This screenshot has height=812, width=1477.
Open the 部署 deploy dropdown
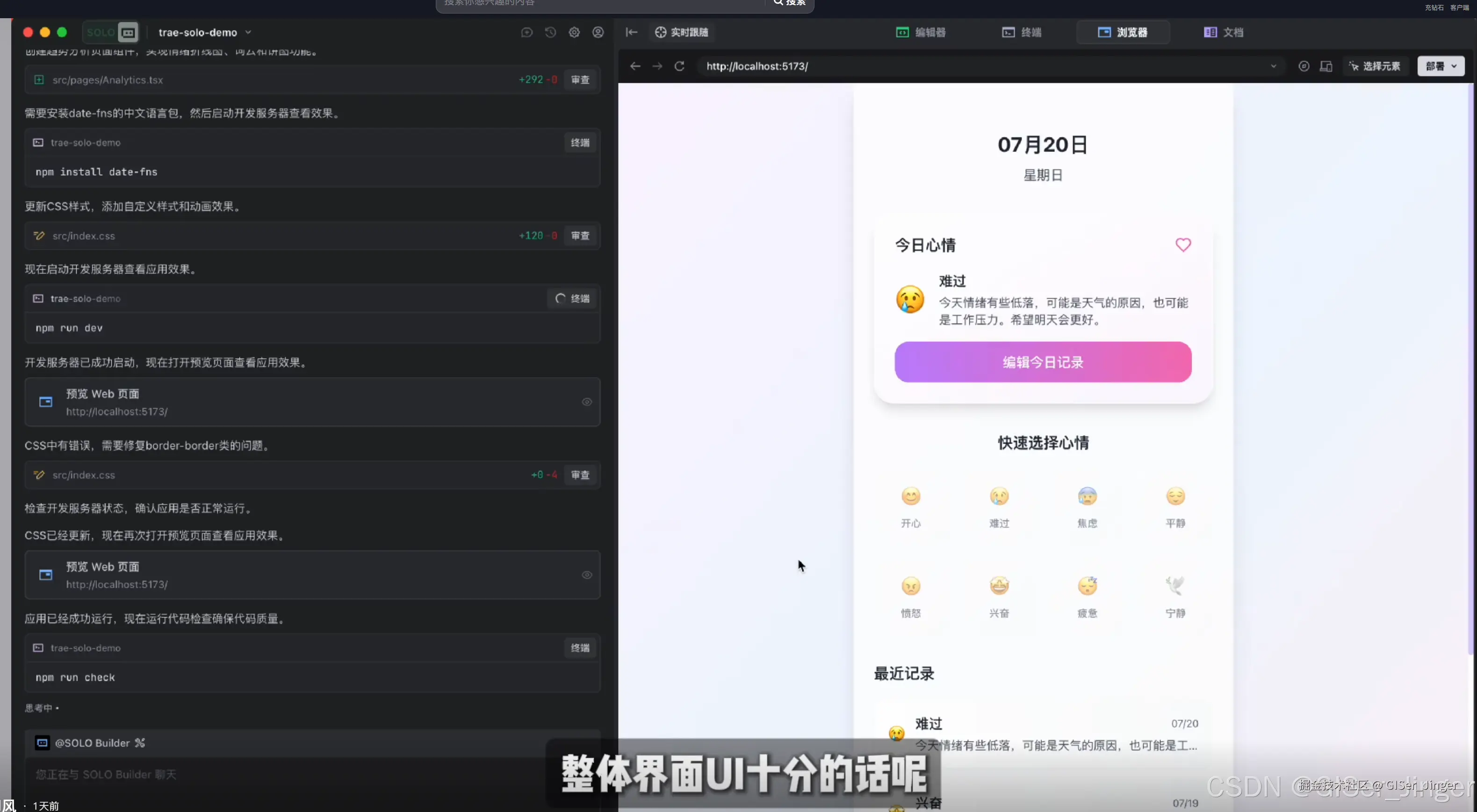click(1441, 66)
